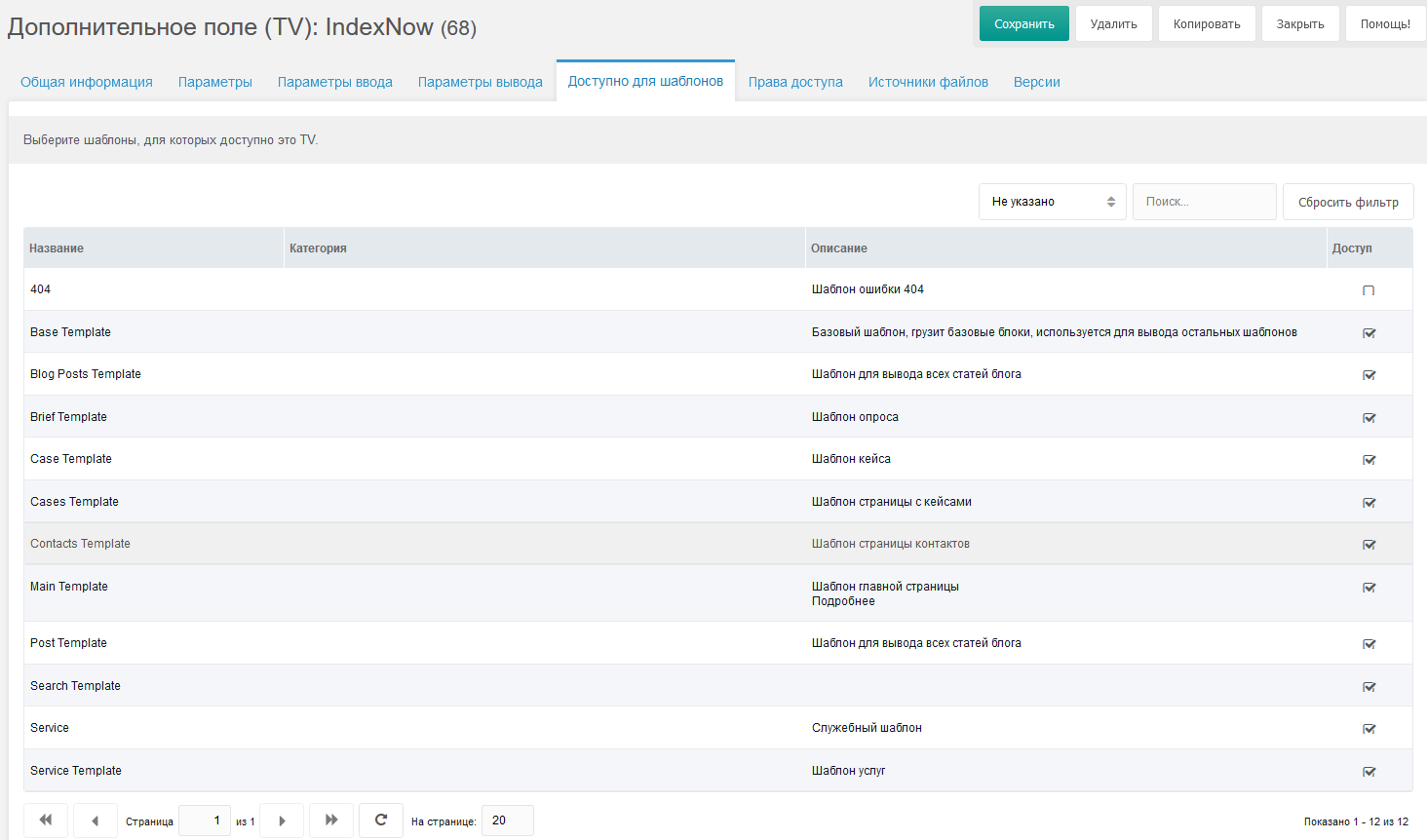Toggle access for Post Template
The width and height of the screenshot is (1427, 840).
(1369, 644)
